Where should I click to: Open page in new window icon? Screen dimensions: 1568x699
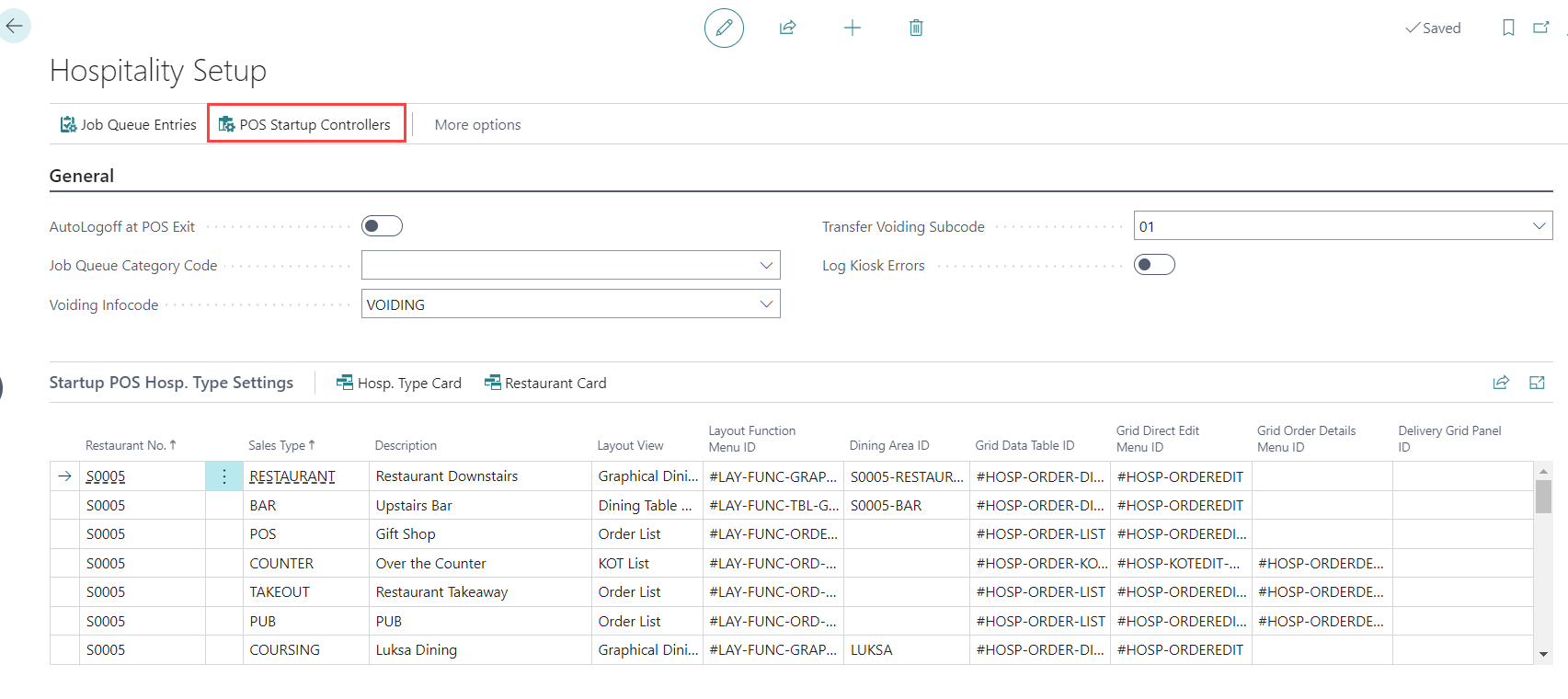pyautogui.click(x=1541, y=28)
